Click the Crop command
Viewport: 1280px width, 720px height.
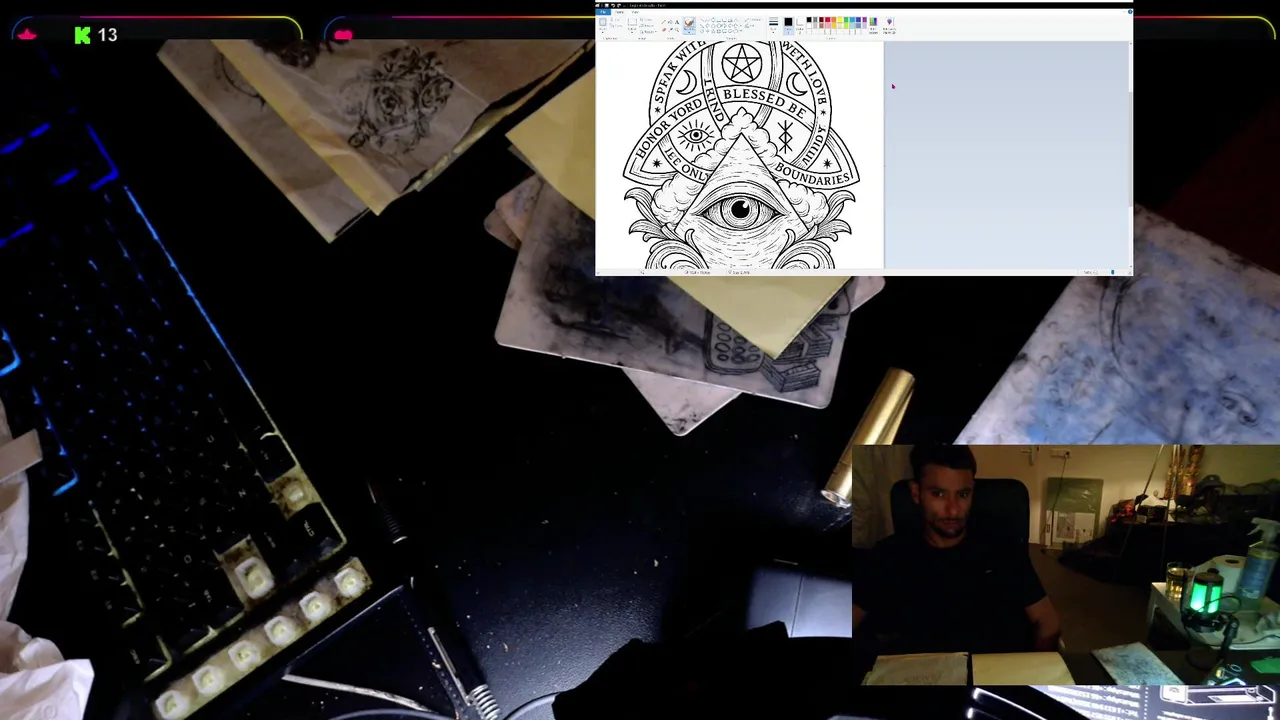(648, 20)
